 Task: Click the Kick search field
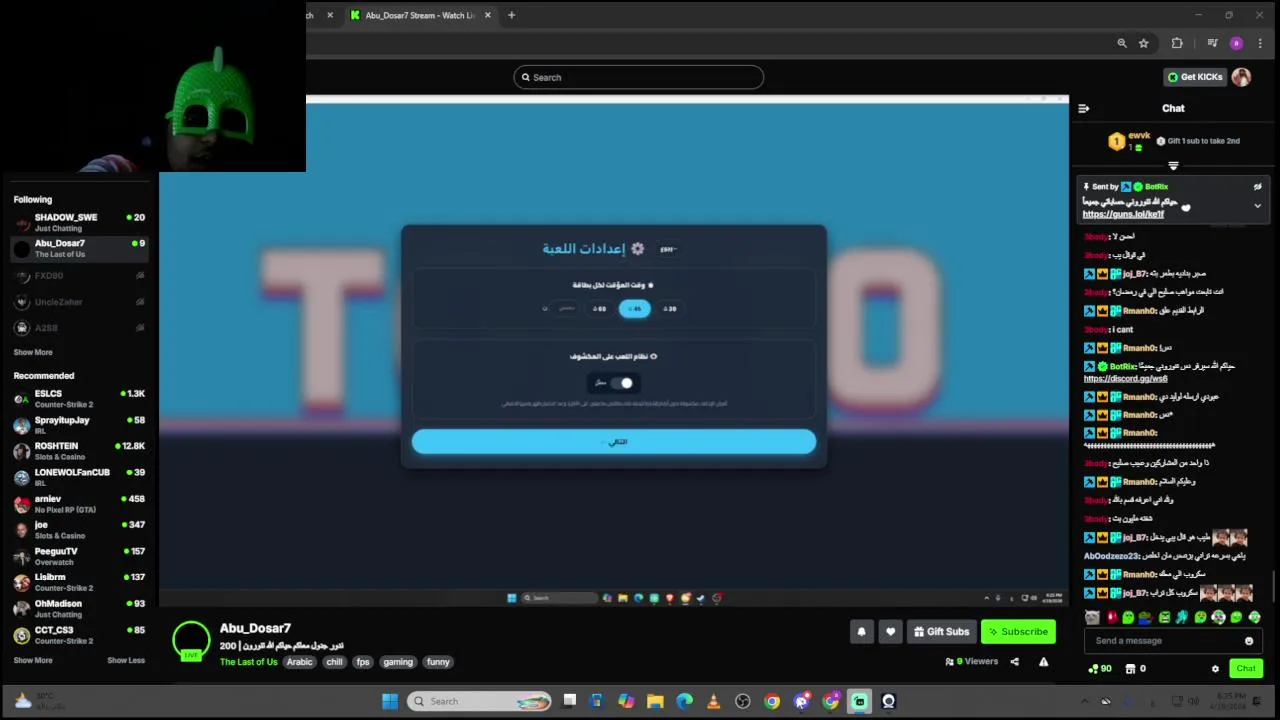coord(639,77)
